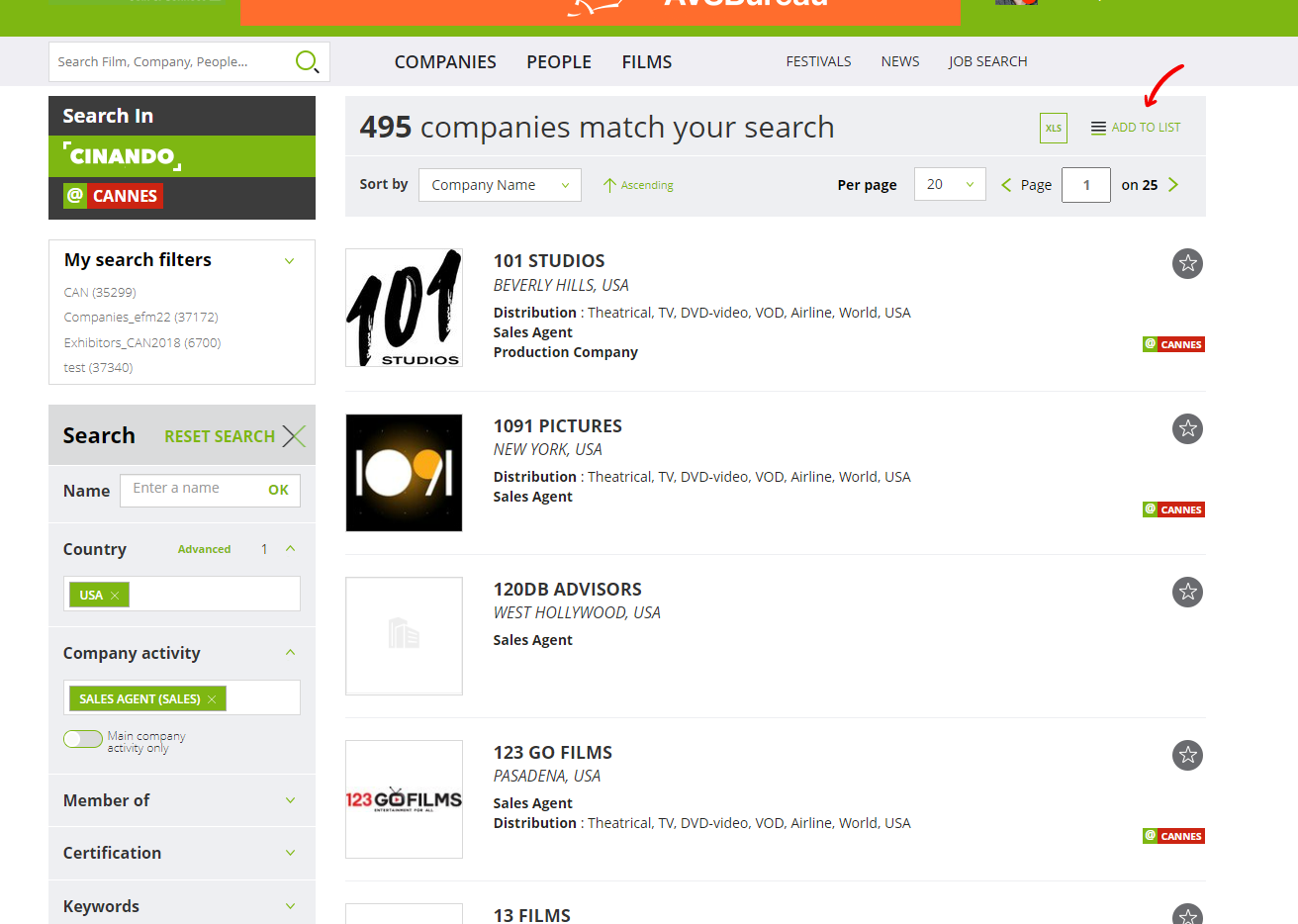The height and width of the screenshot is (924, 1298).
Task: Favorite 101 Studios with star icon
Action: [x=1187, y=263]
